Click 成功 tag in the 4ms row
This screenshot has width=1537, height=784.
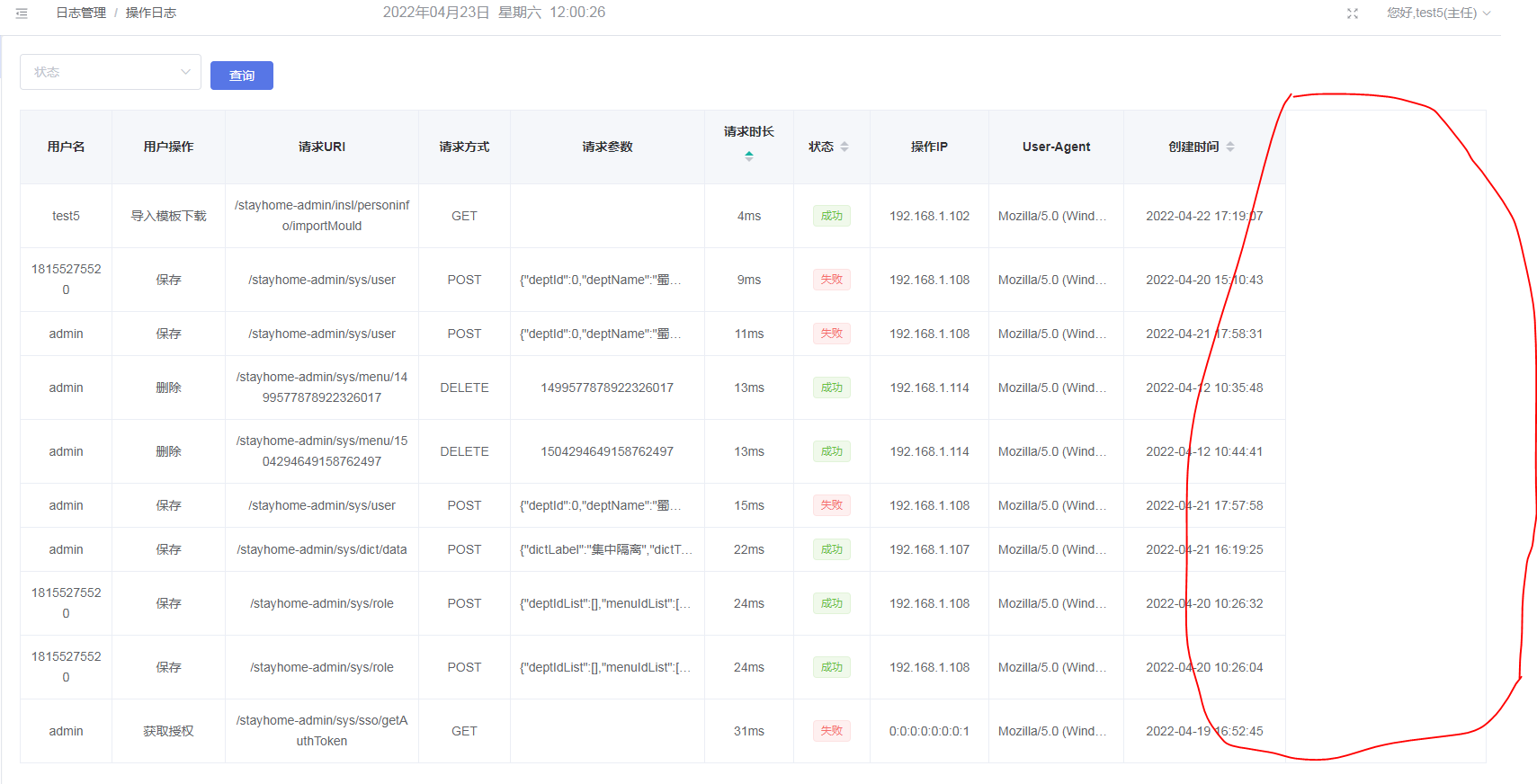point(832,216)
